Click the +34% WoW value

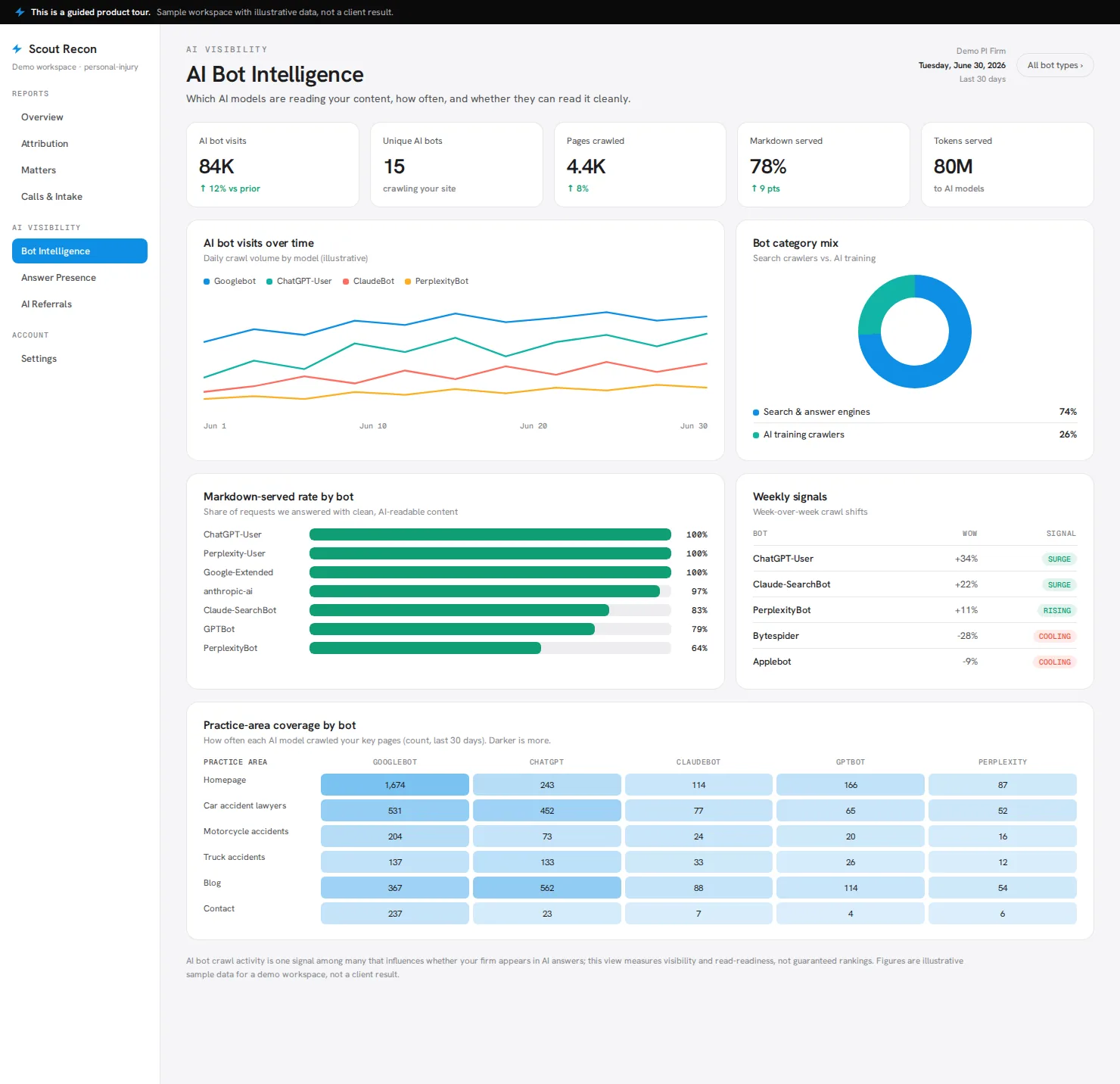966,559
